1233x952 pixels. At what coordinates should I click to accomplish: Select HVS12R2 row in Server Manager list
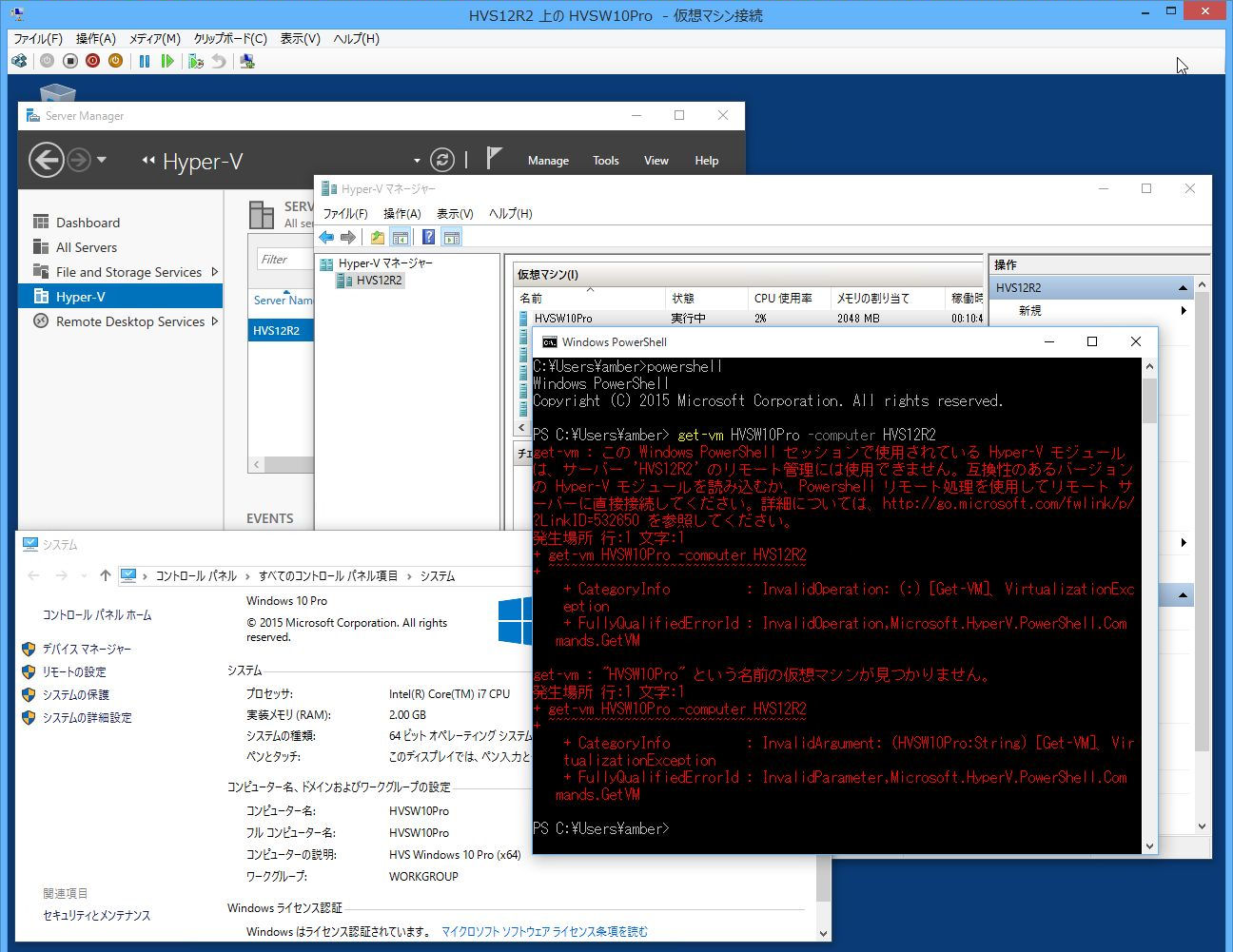click(282, 331)
